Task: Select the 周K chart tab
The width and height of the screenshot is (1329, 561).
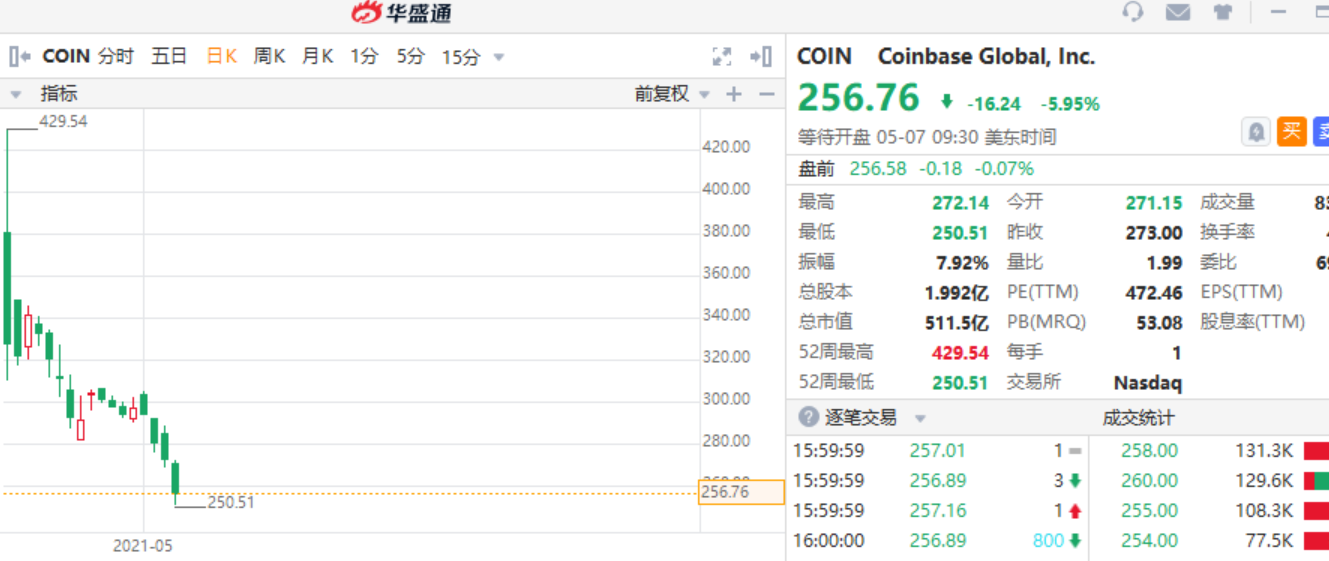Action: (269, 56)
